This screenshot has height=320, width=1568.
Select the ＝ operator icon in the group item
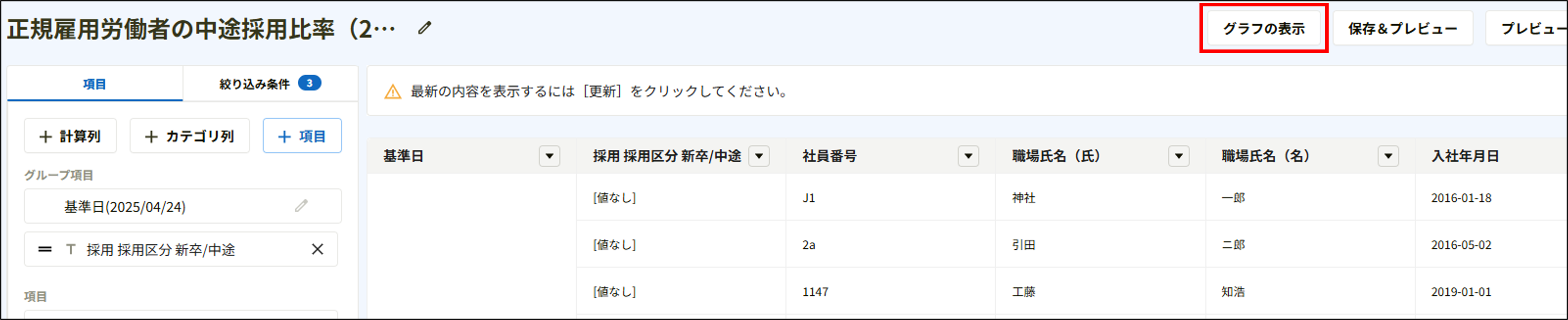[x=44, y=249]
